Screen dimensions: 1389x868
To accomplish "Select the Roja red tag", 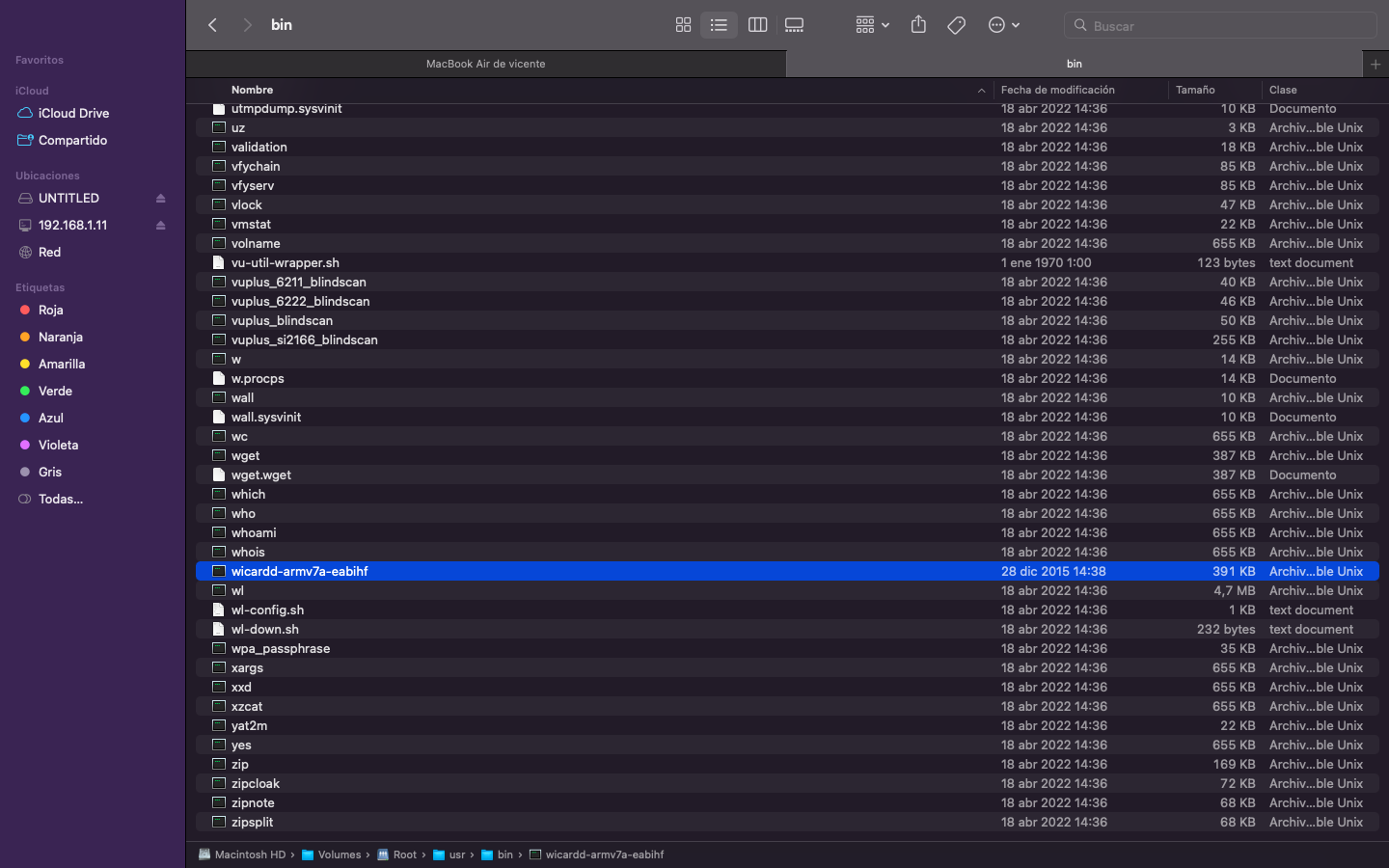I will click(50, 310).
